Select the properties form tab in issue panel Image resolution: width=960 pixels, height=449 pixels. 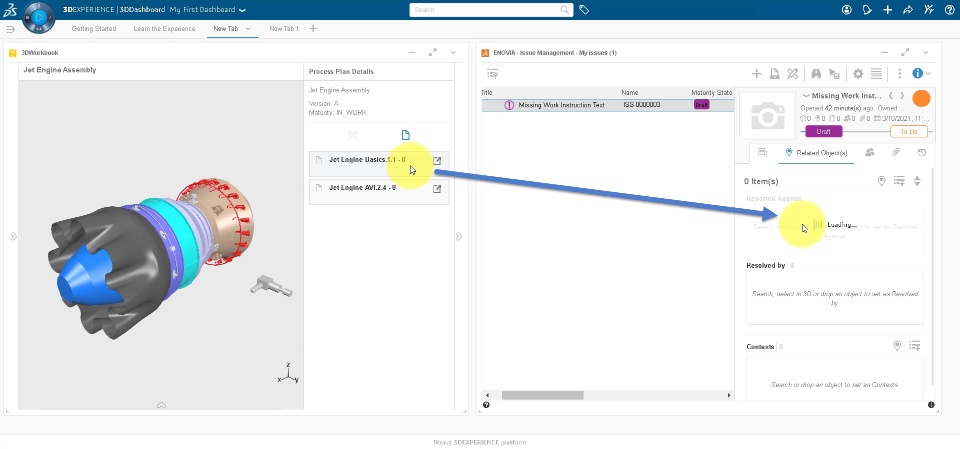tap(762, 153)
